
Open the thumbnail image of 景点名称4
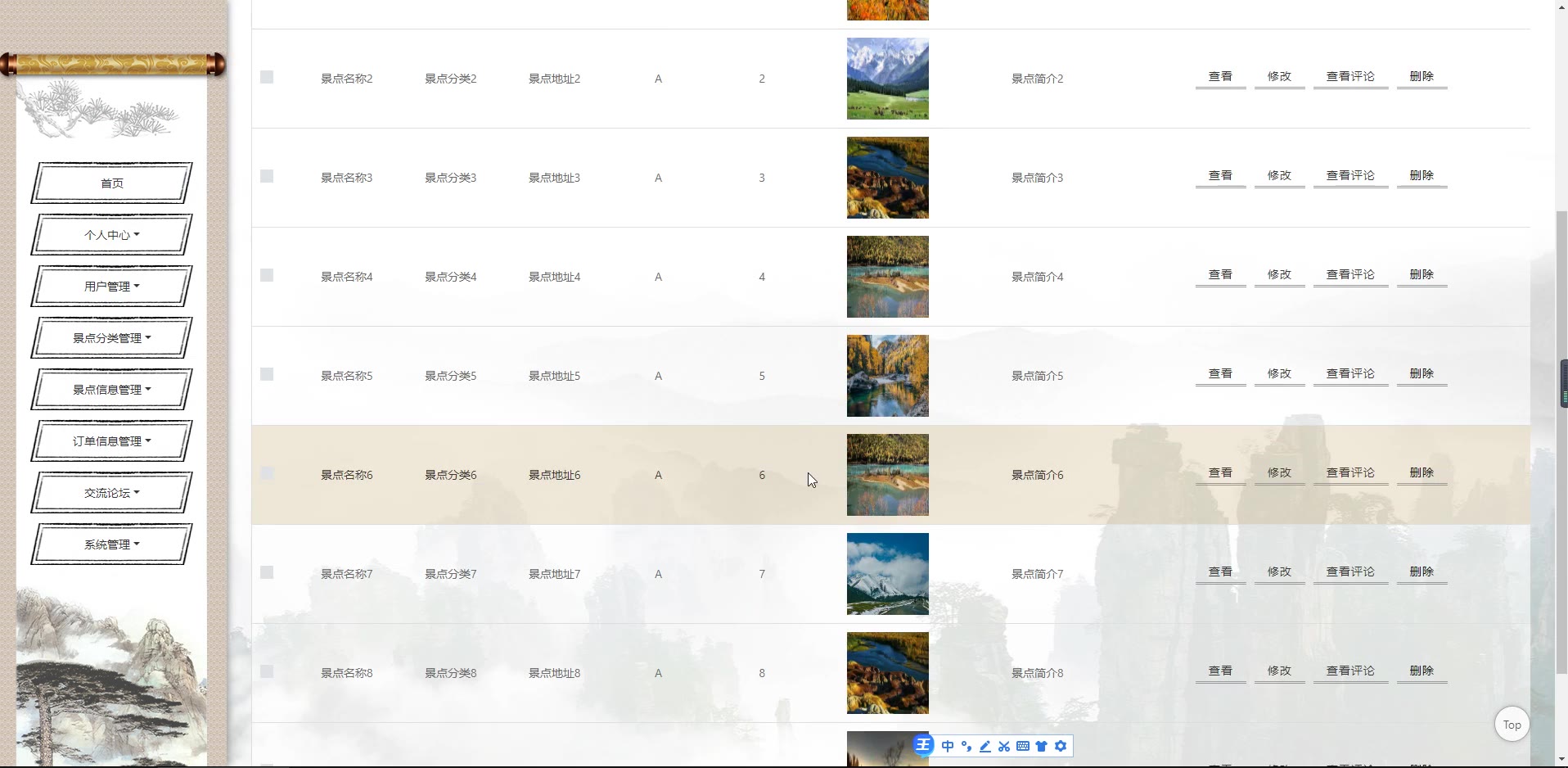888,277
